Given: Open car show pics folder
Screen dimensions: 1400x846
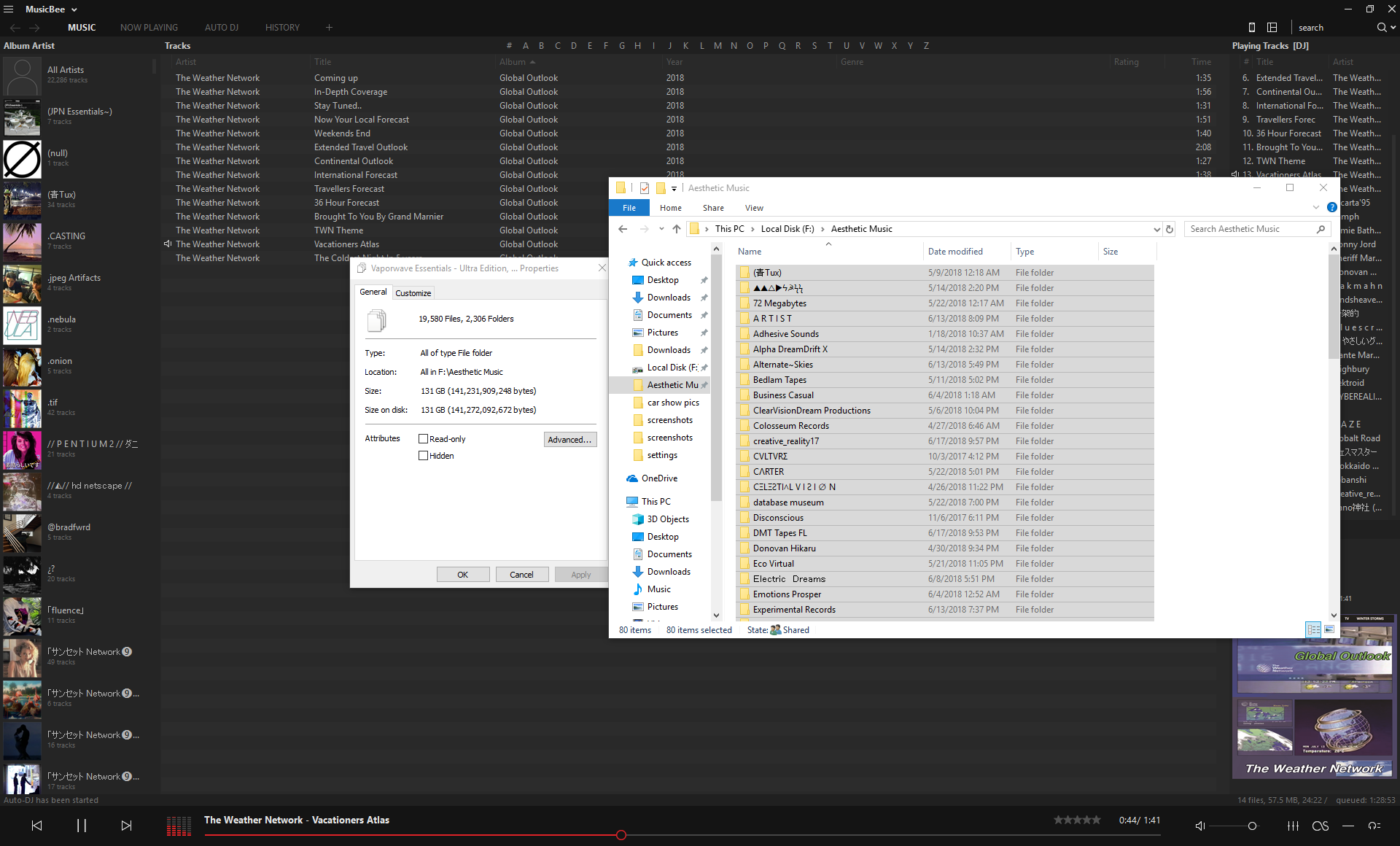Looking at the screenshot, I should (x=673, y=403).
